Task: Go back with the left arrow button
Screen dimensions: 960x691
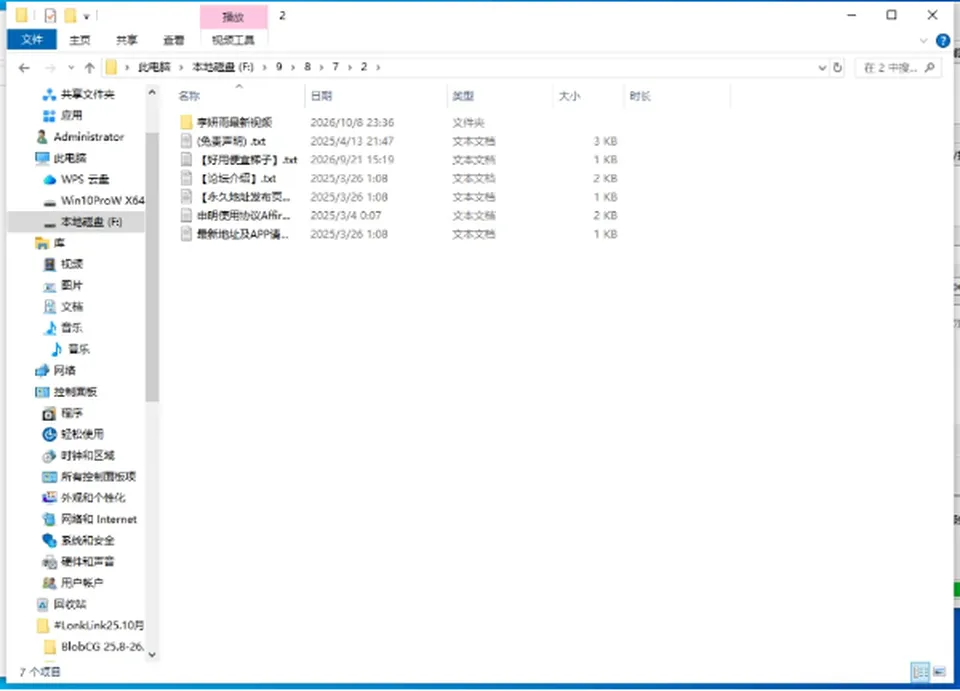Action: 24,67
